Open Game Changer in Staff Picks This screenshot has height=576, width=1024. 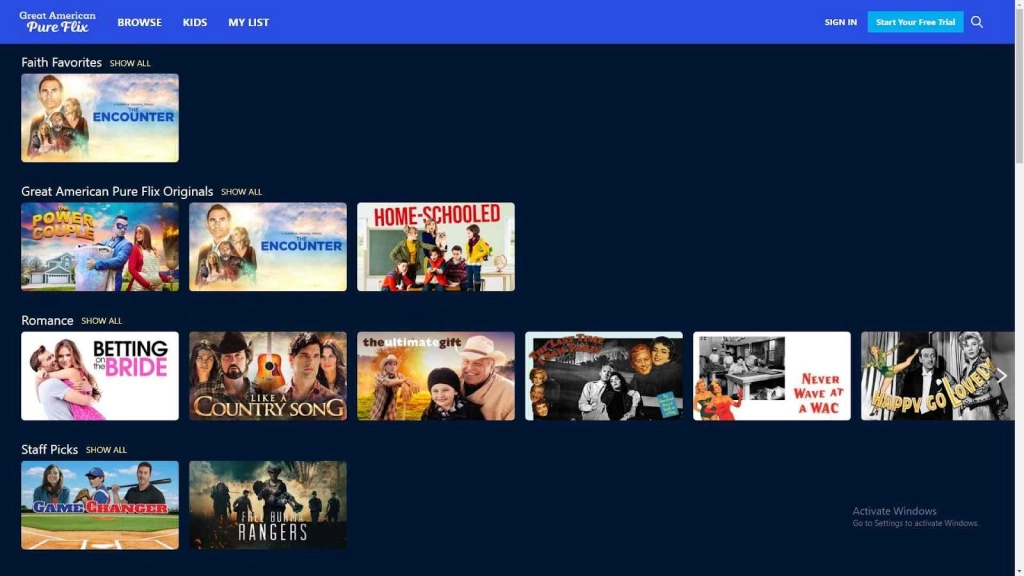(100, 505)
